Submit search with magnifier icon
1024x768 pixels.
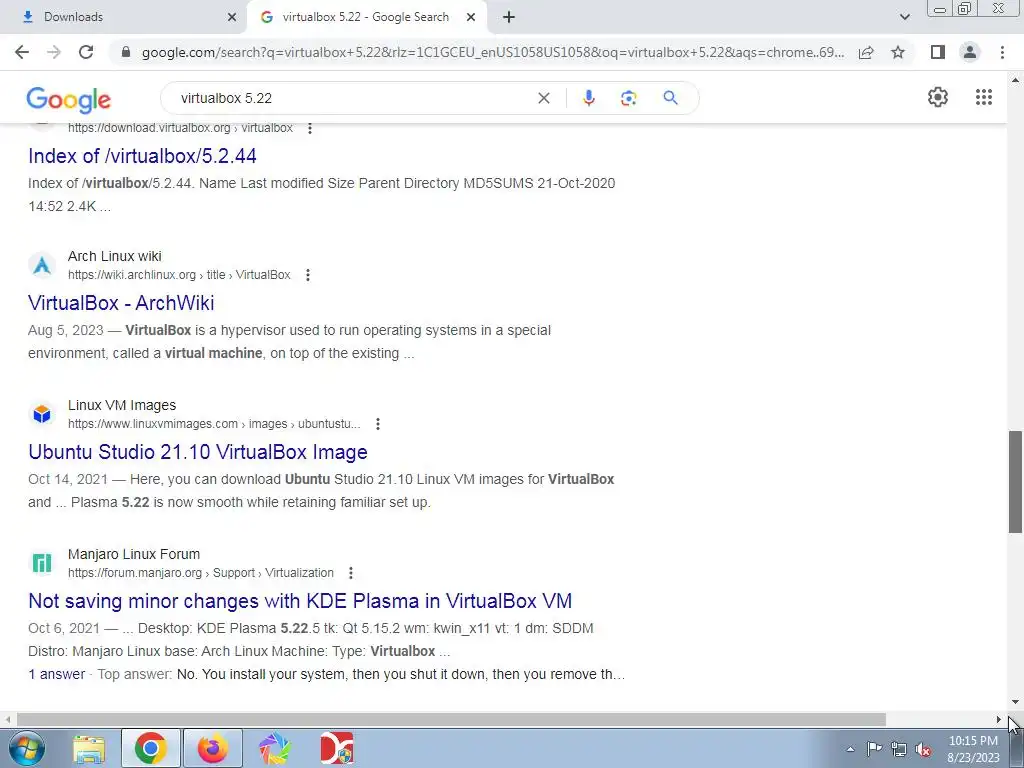pyautogui.click(x=670, y=98)
